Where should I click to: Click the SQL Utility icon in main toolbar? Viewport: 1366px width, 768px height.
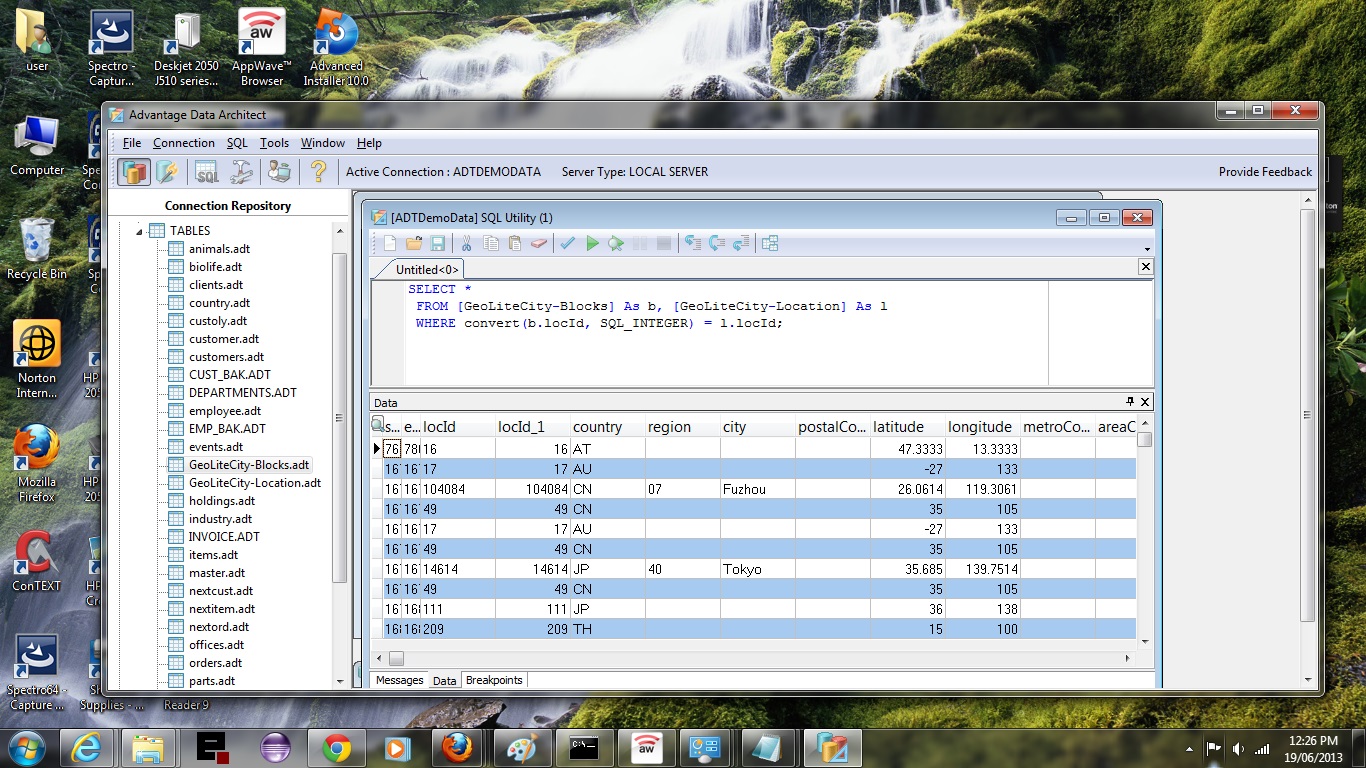coord(207,172)
